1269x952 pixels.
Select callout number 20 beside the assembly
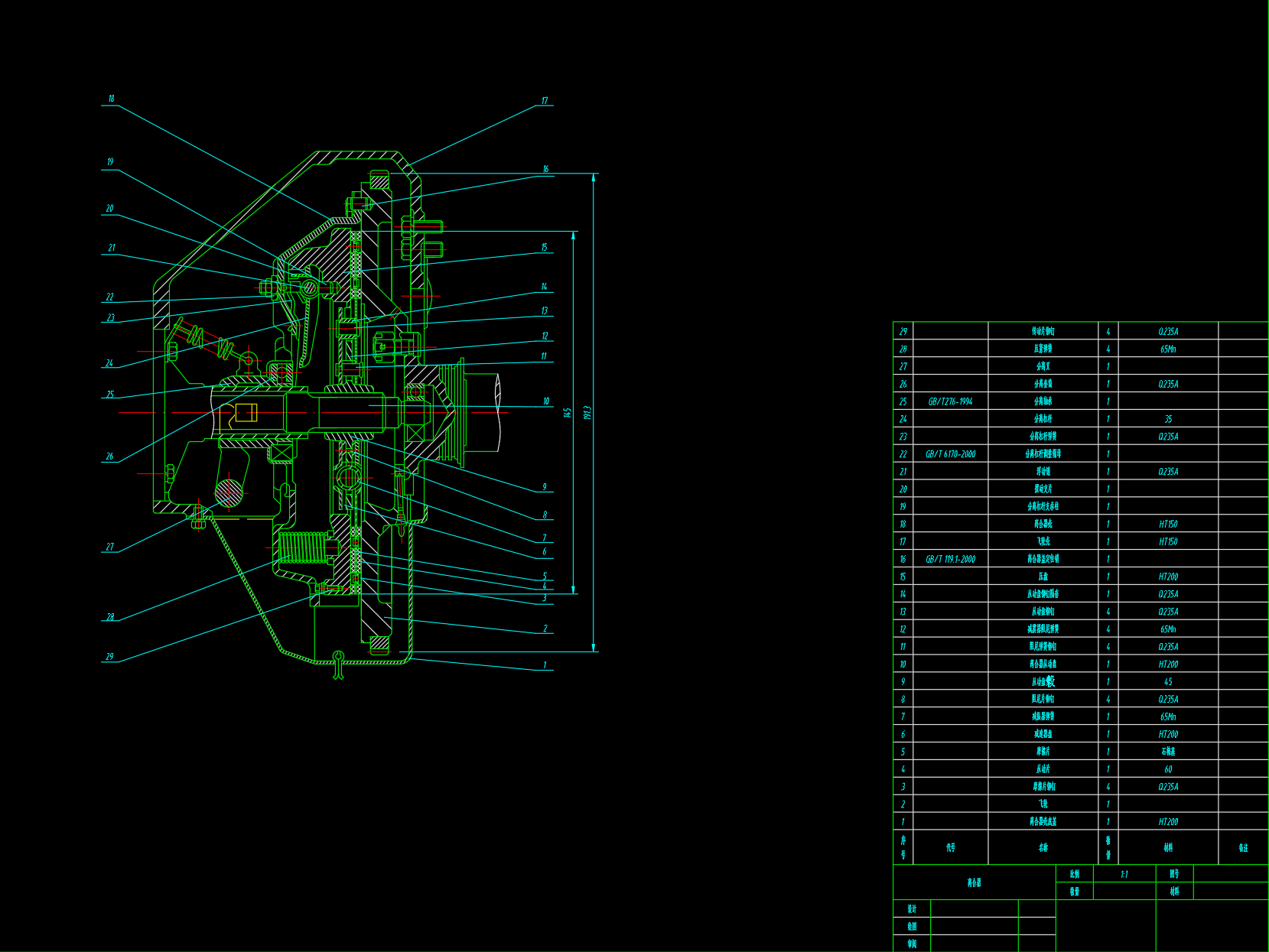[109, 208]
